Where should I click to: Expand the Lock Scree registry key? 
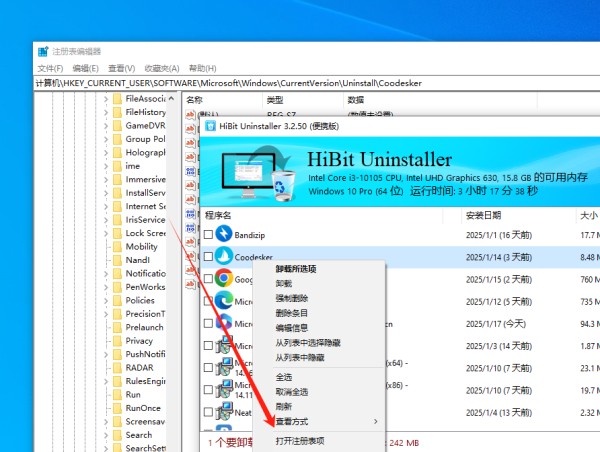coord(106,233)
